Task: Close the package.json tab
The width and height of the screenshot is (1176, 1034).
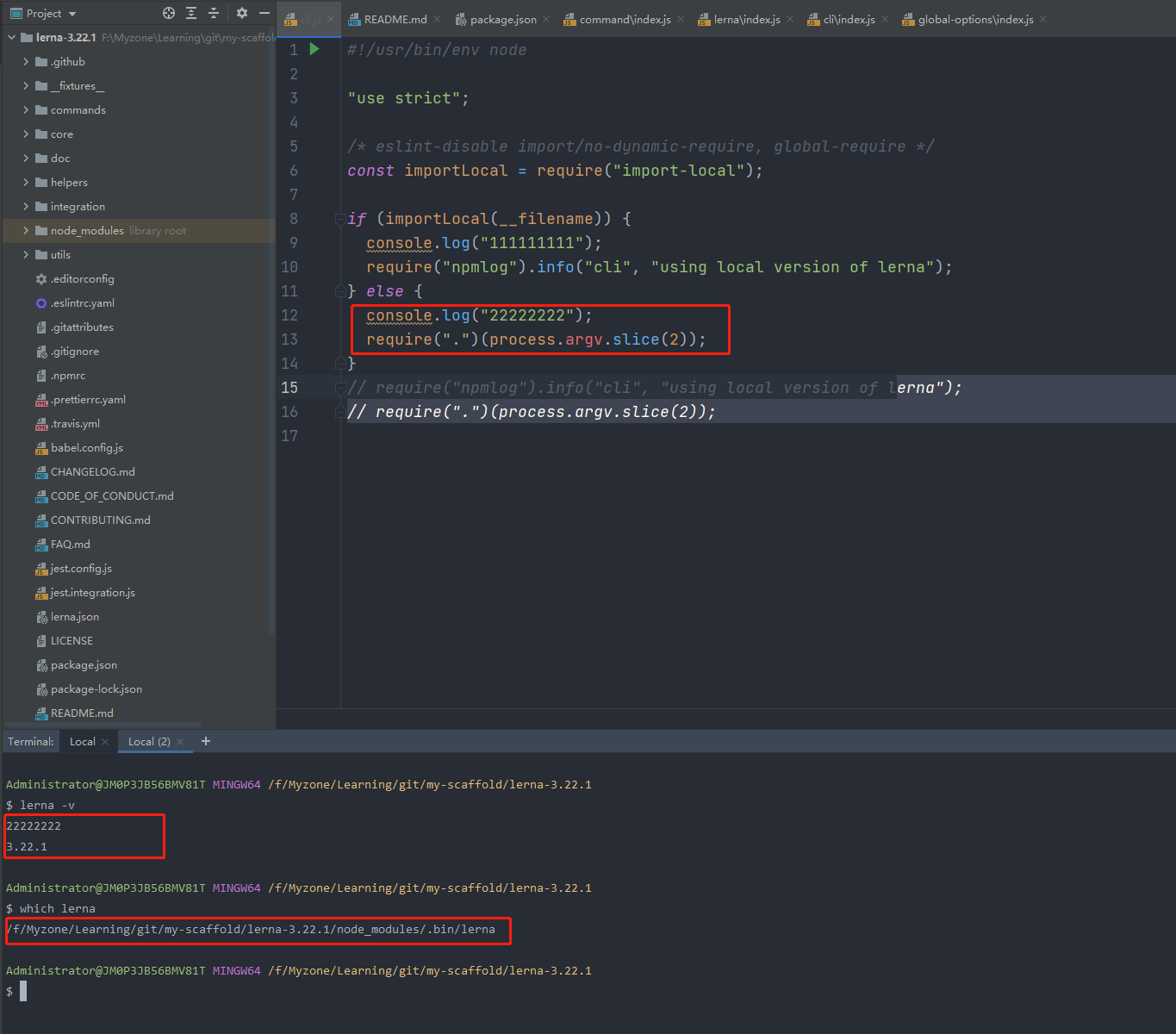Action: pos(546,19)
